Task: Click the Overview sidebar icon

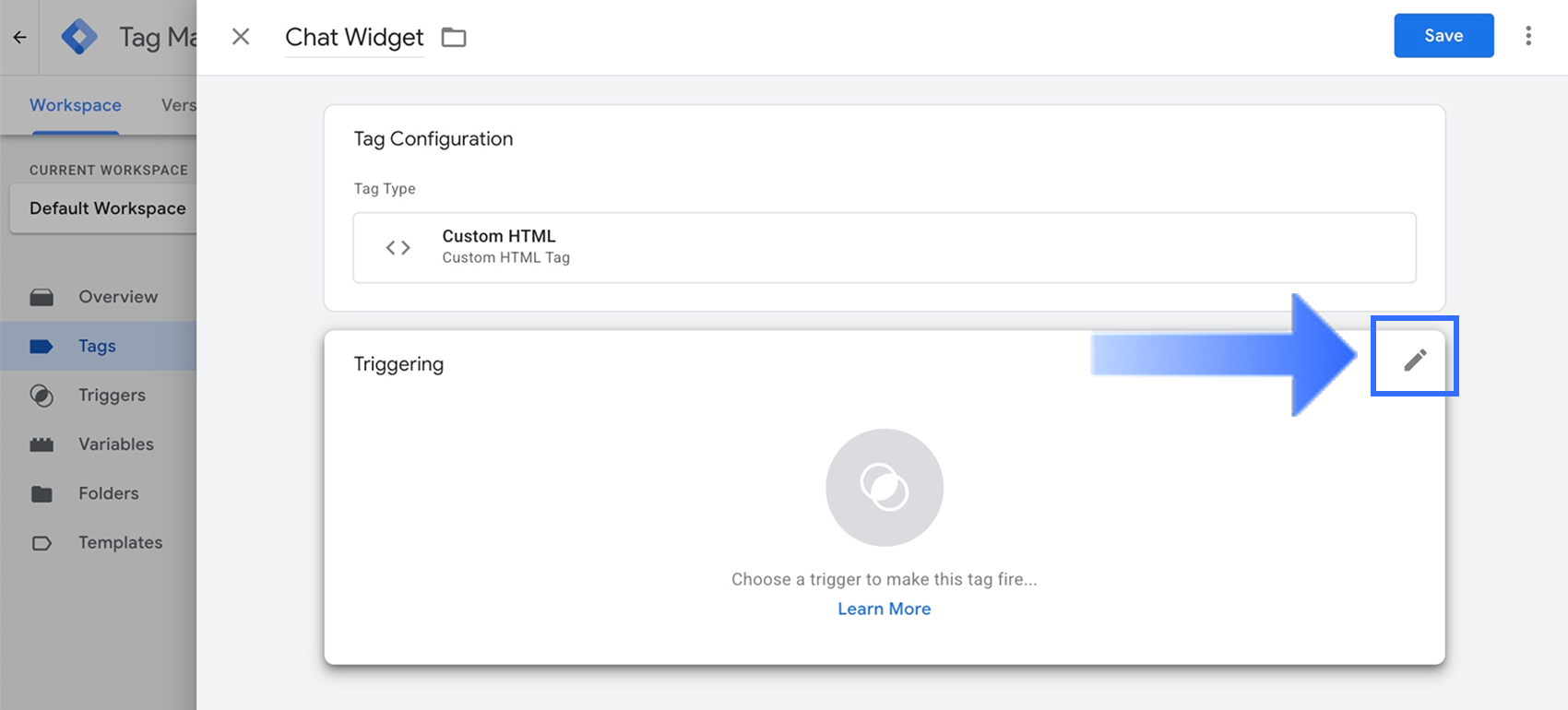Action: pyautogui.click(x=42, y=297)
